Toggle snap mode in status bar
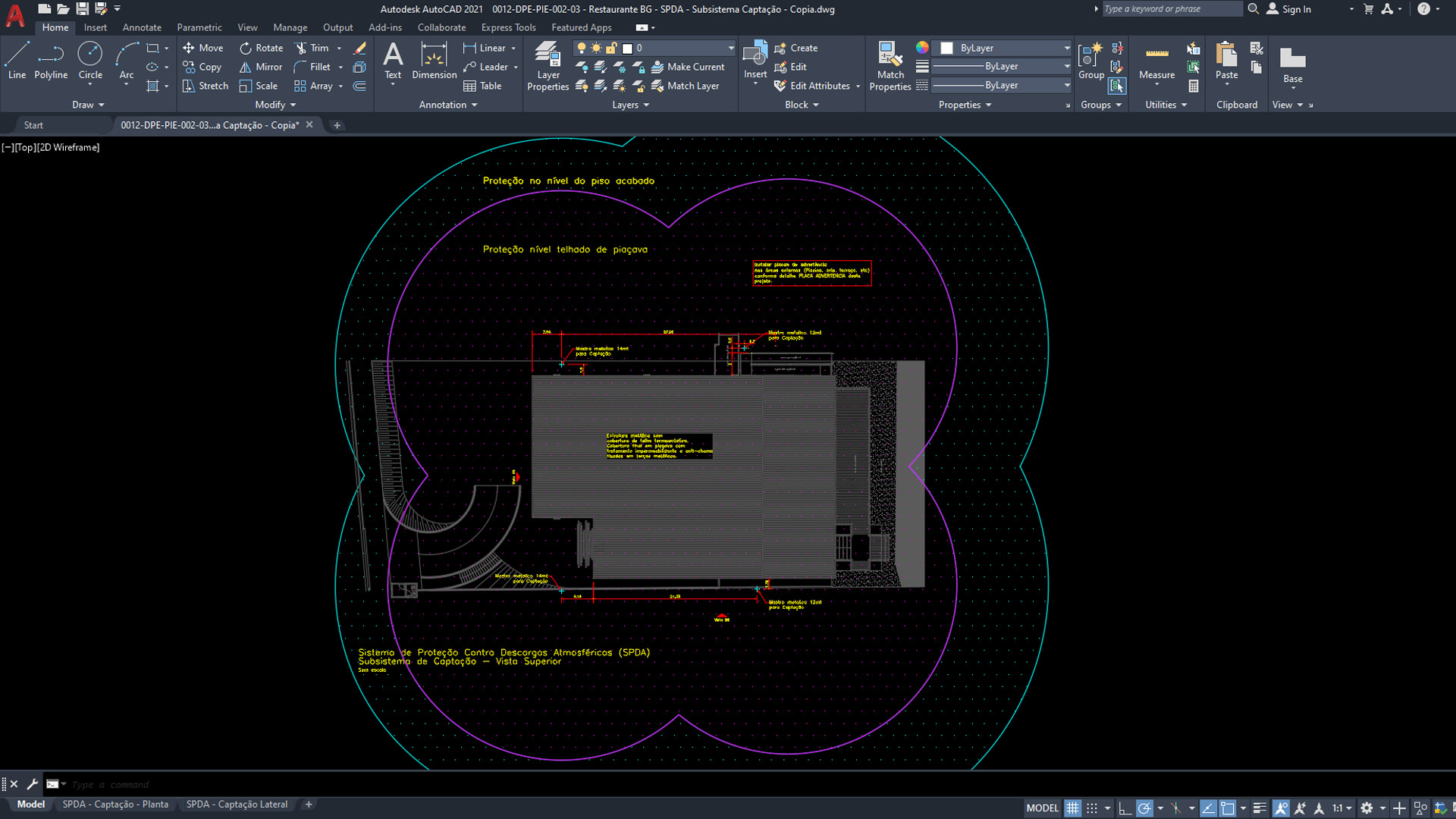Screen dimensions: 1456x819 1092,808
